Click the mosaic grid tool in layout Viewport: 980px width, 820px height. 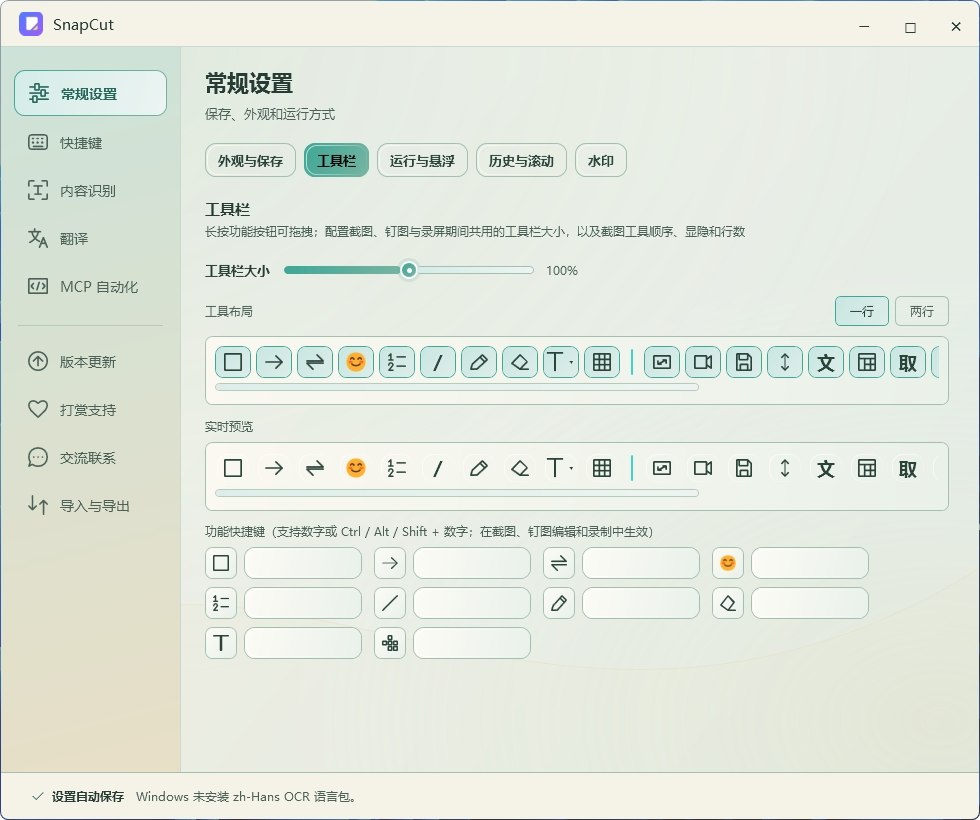[602, 362]
